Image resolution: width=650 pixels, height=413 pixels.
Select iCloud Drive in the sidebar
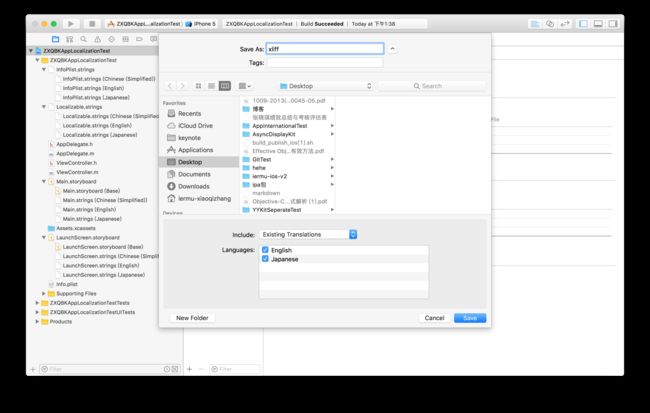tap(195, 126)
